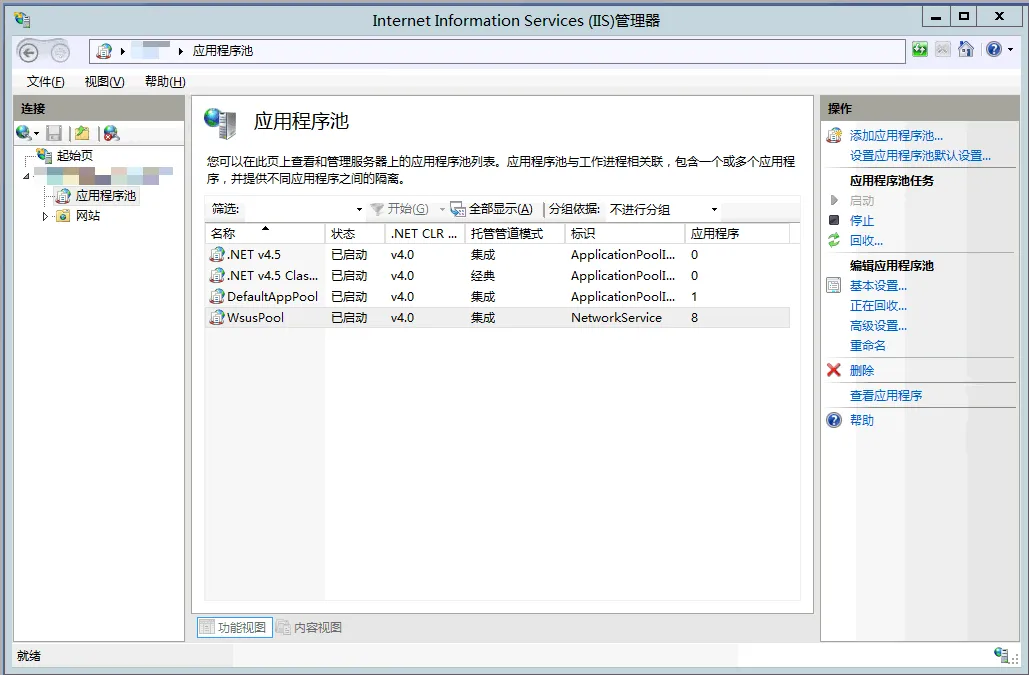The height and width of the screenshot is (675, 1029).
Task: Click the basic settings list icon
Action: 834,285
